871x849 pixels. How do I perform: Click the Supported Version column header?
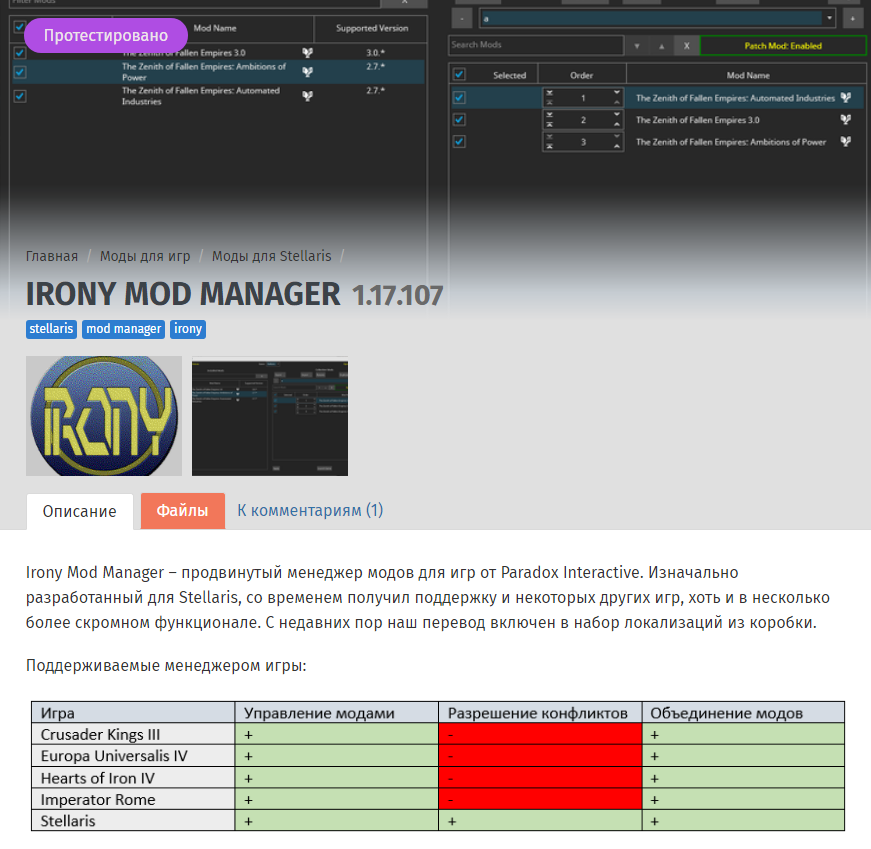(372, 28)
